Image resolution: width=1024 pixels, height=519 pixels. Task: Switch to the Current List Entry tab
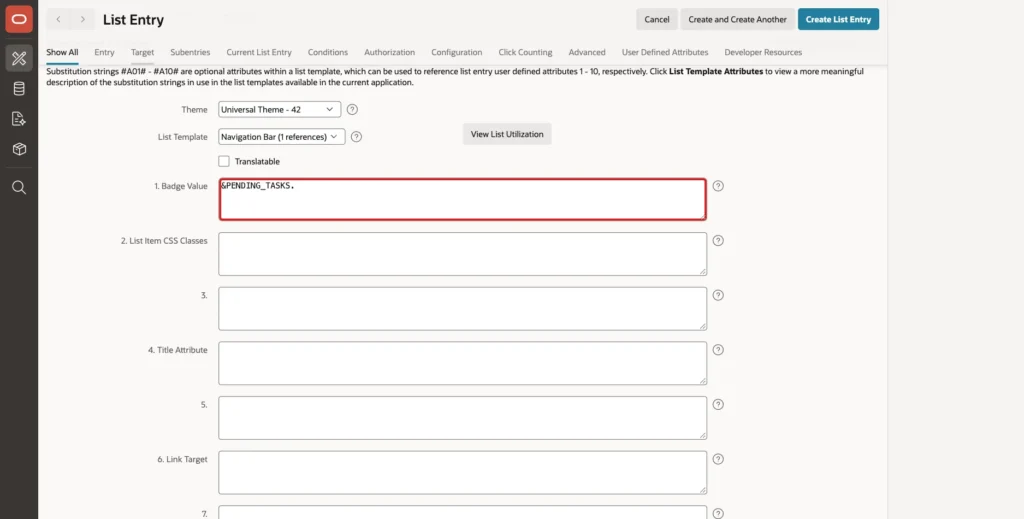[x=259, y=52]
